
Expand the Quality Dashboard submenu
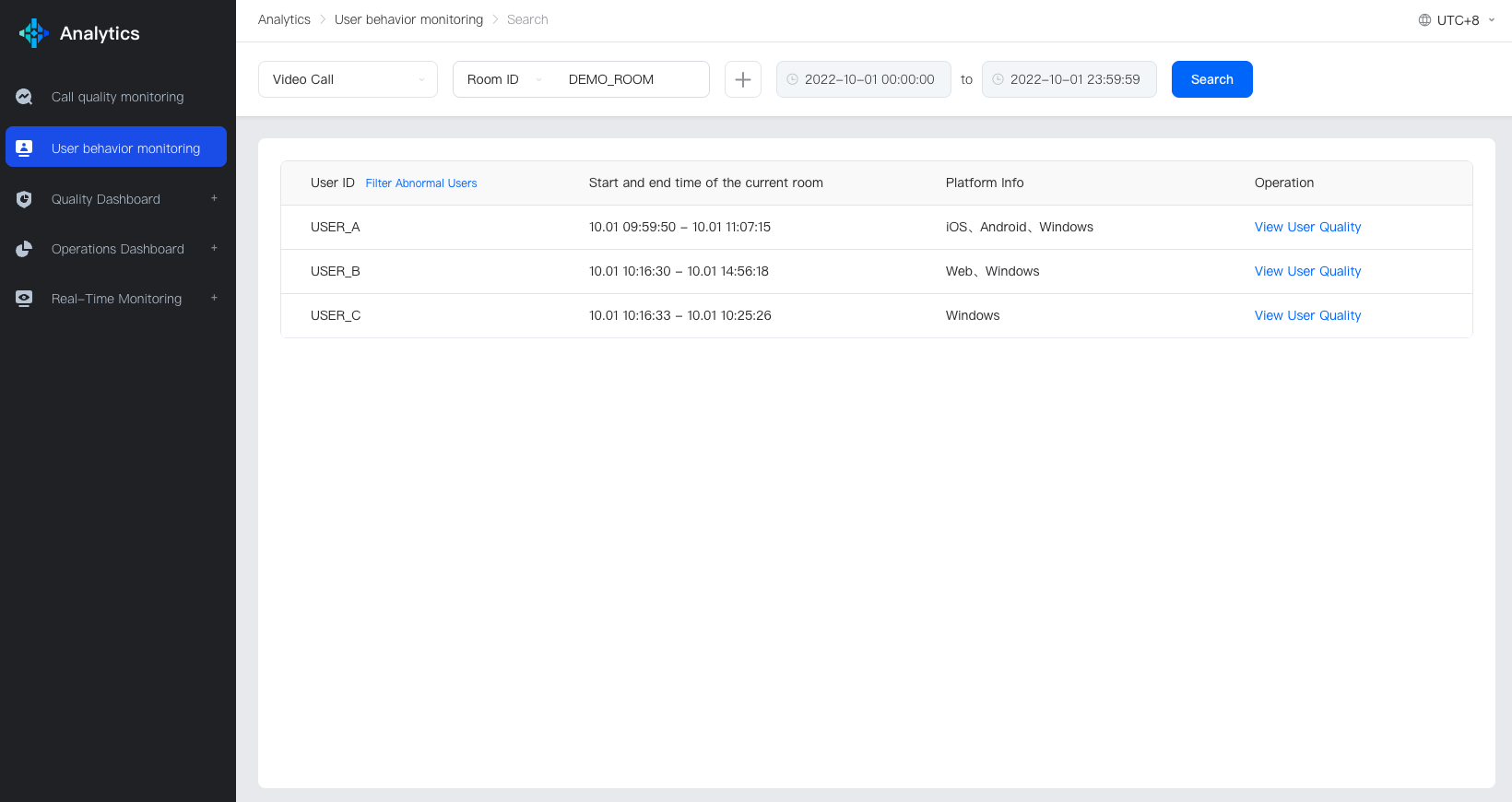[214, 198]
